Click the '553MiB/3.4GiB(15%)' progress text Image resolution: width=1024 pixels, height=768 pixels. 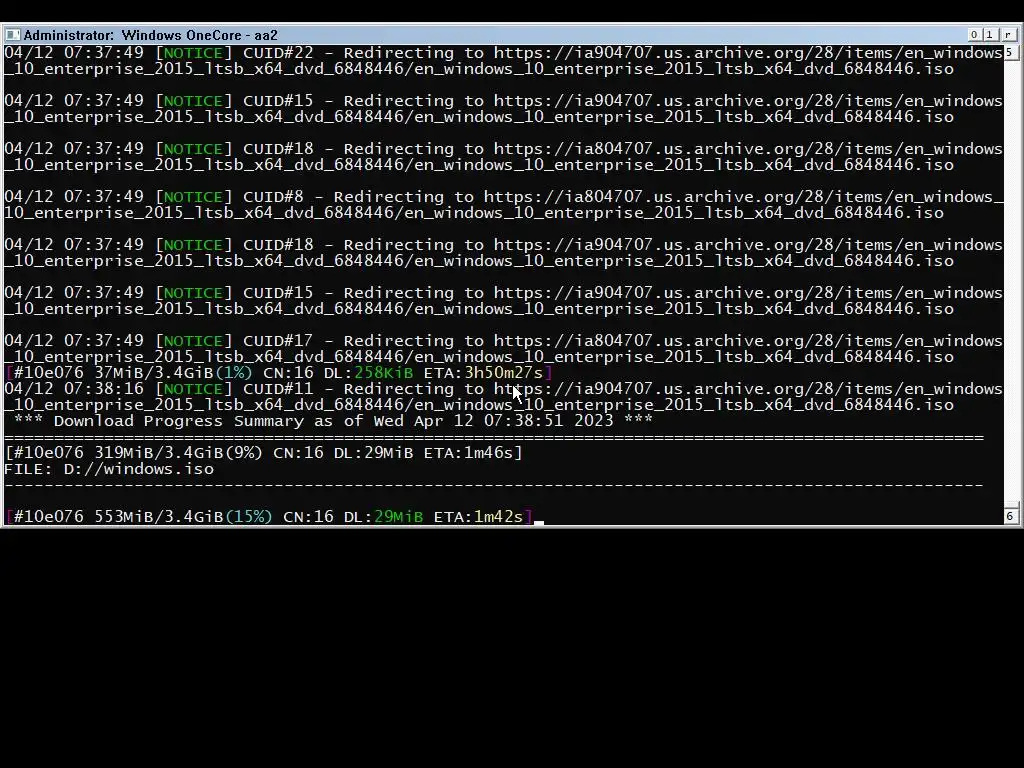coord(184,517)
